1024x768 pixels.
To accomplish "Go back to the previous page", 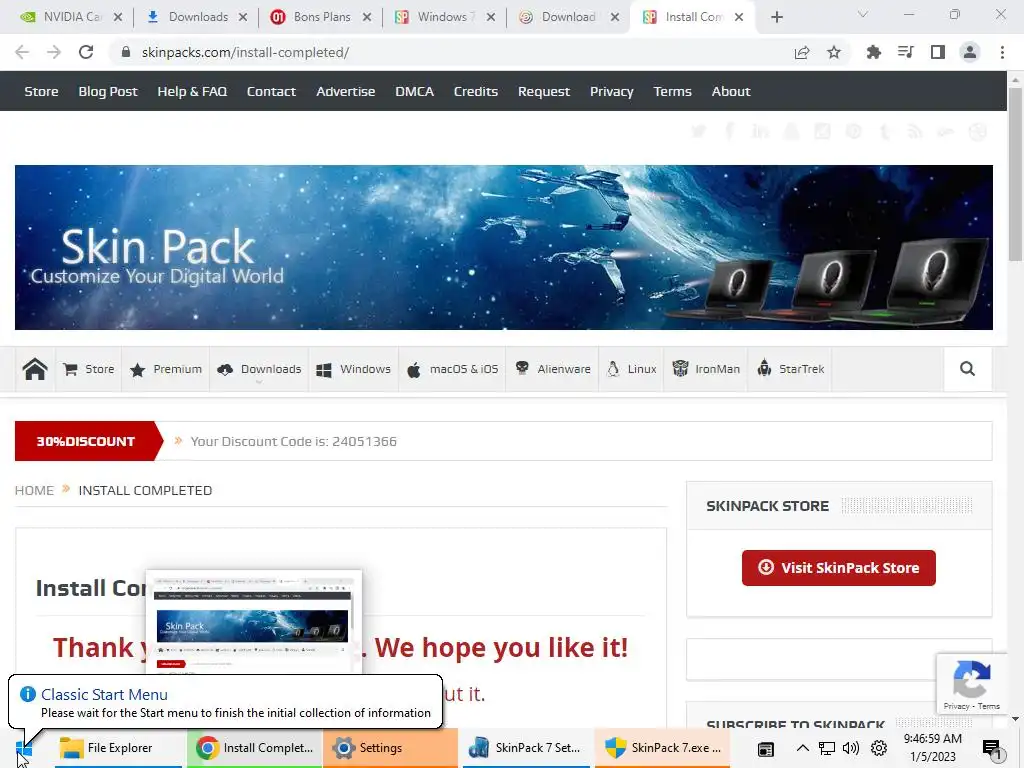I will point(22,52).
